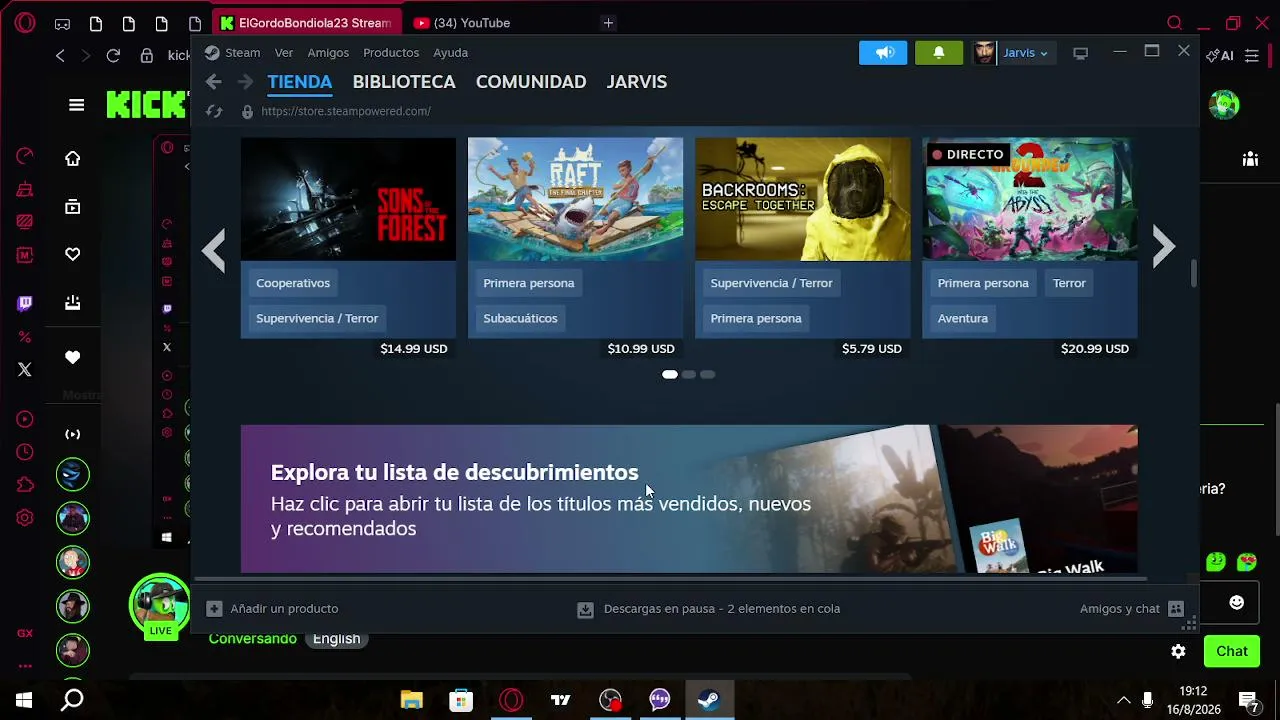
Task: Open Windows taskbar search
Action: [72, 700]
